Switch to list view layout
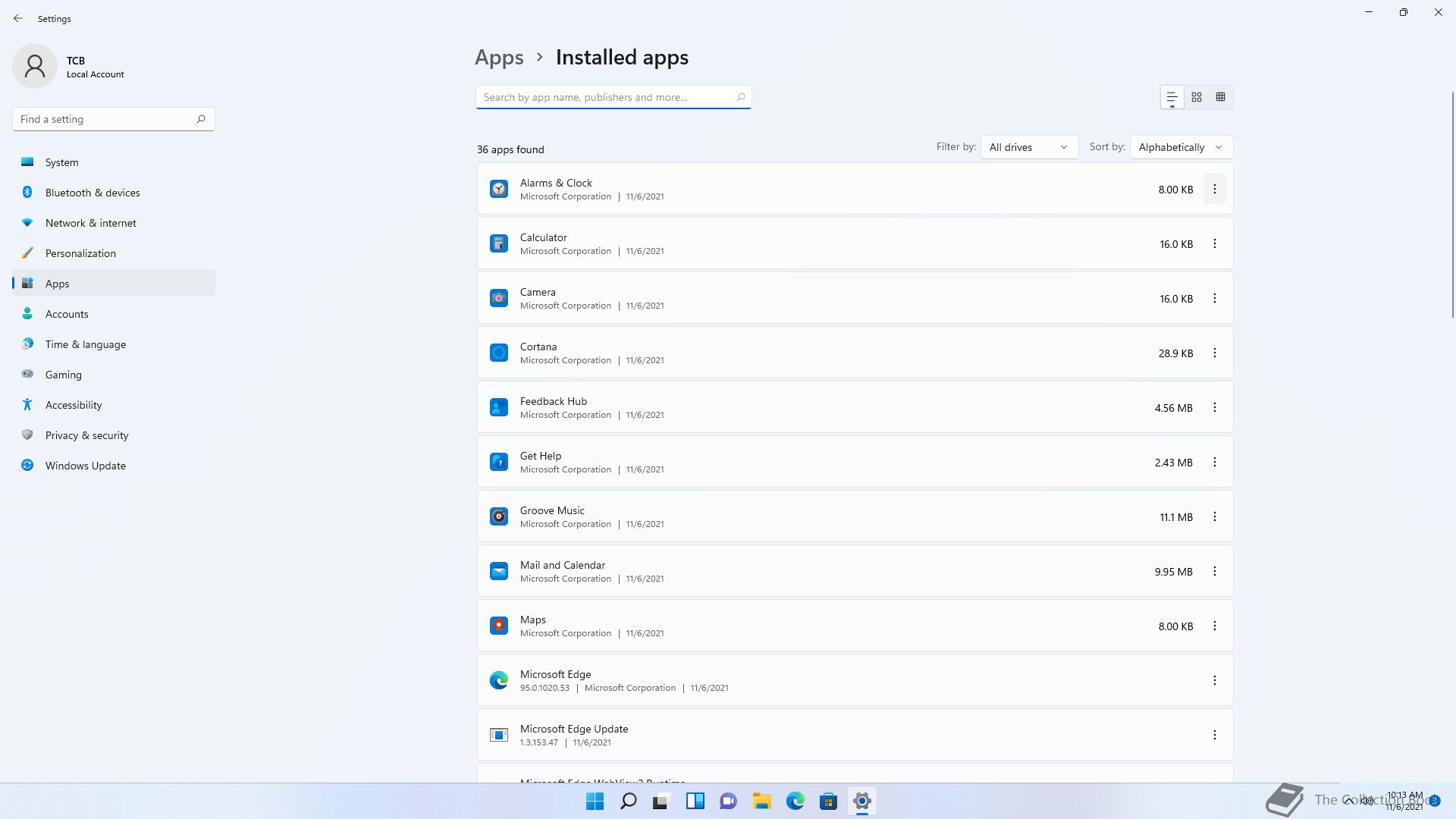 pos(1172,97)
